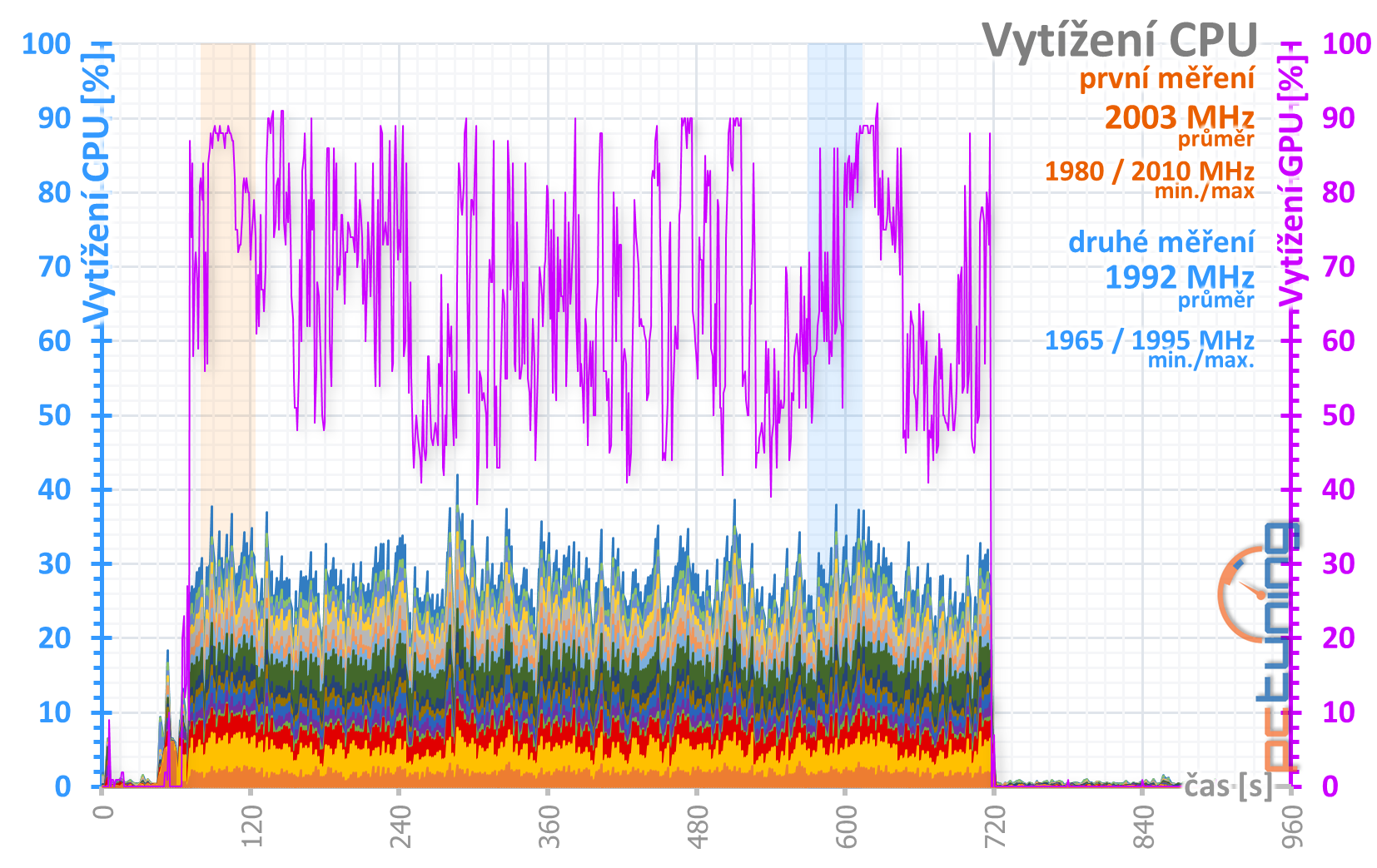The image size is (1377, 868).
Task: Click the orange "průměr" caption
Action: [1215, 139]
